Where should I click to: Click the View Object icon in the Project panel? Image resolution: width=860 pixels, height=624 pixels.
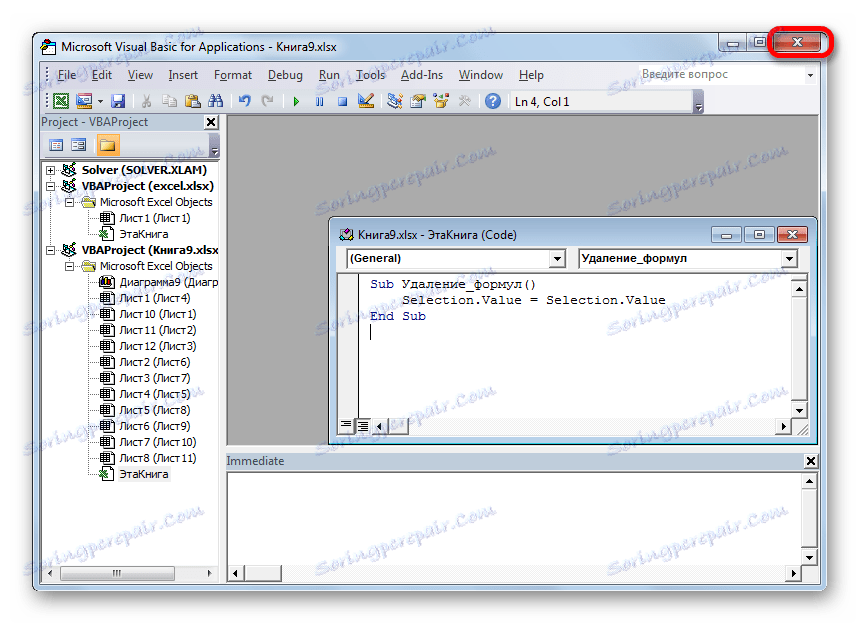(78, 145)
